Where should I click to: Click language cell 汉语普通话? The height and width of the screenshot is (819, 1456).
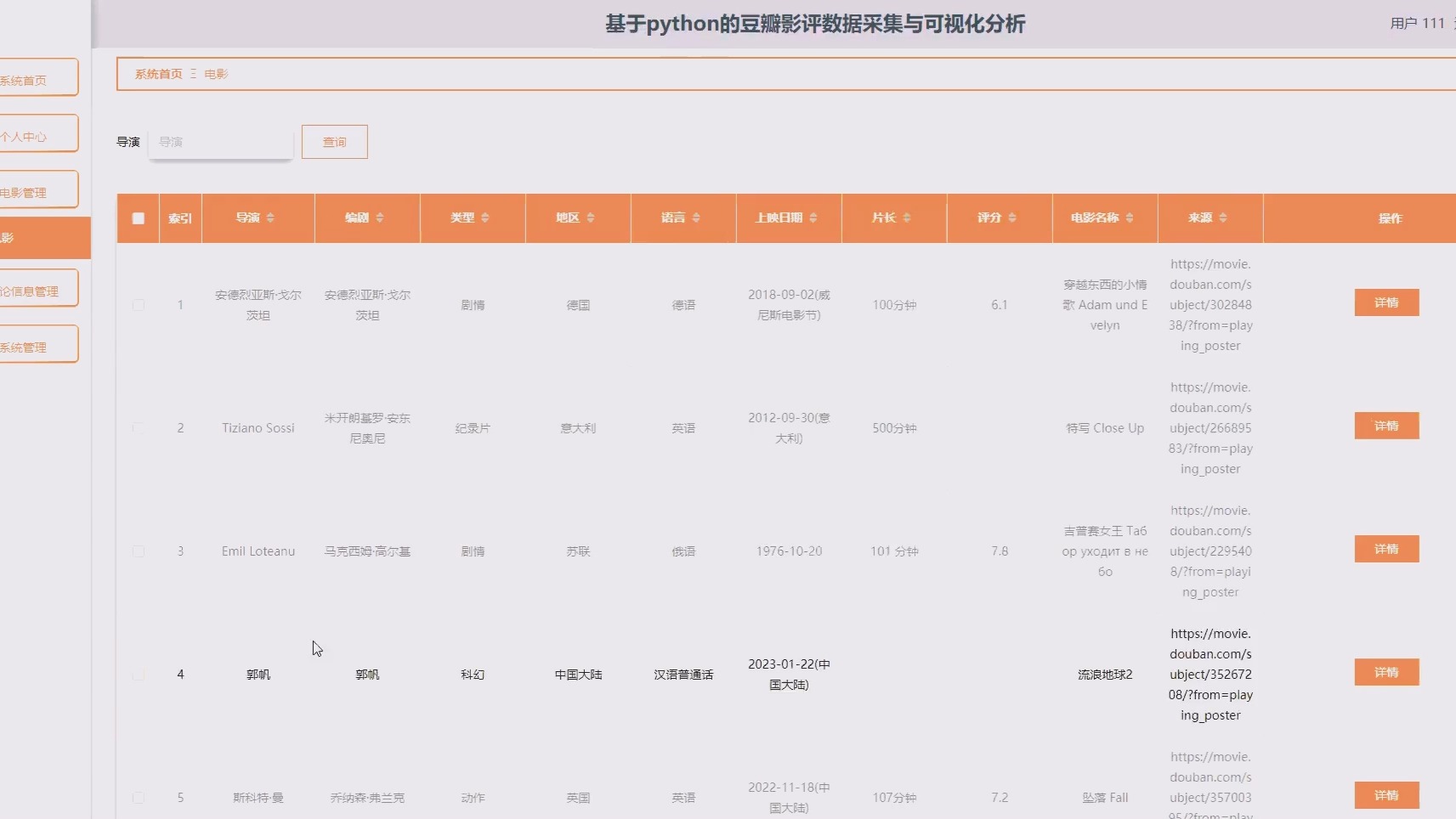683,675
